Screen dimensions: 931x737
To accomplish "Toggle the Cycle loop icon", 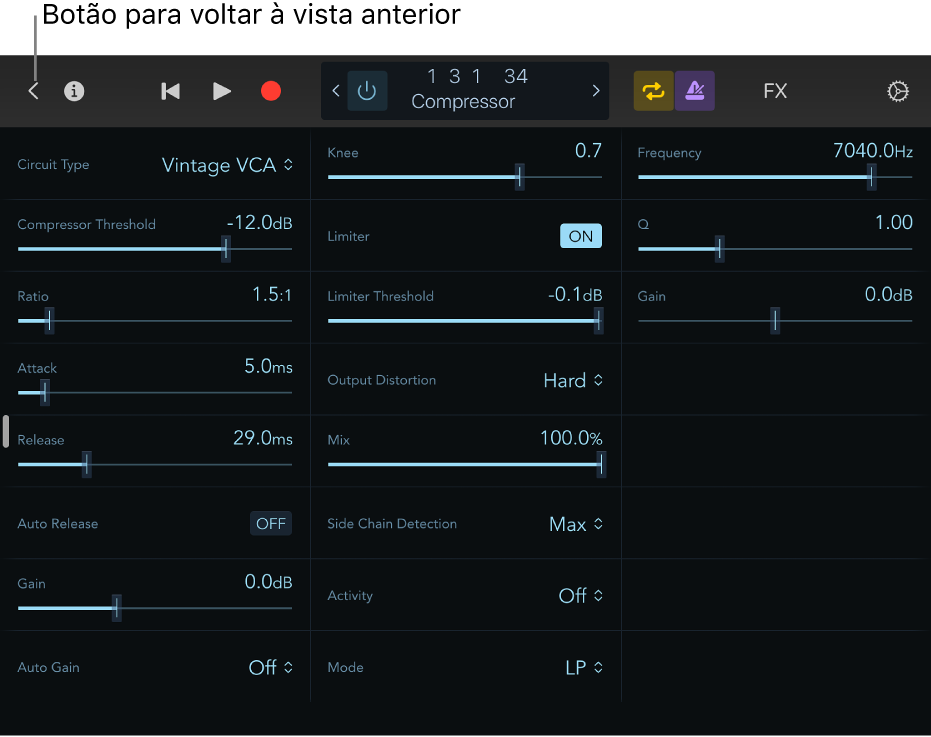I will [x=653, y=90].
